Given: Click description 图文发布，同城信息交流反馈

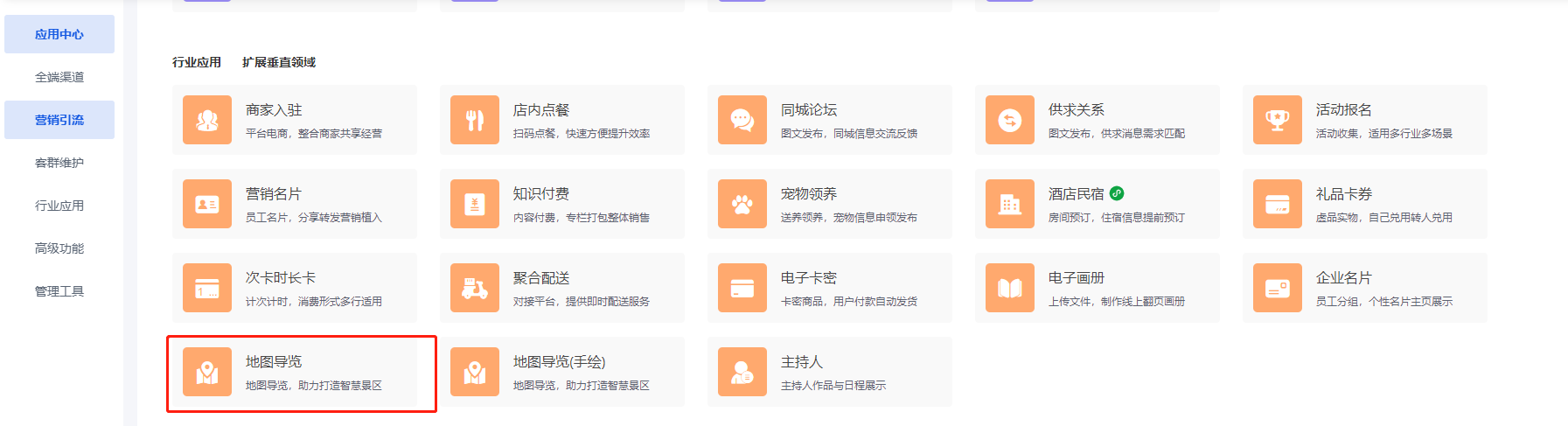Looking at the screenshot, I should pyautogui.click(x=849, y=134).
